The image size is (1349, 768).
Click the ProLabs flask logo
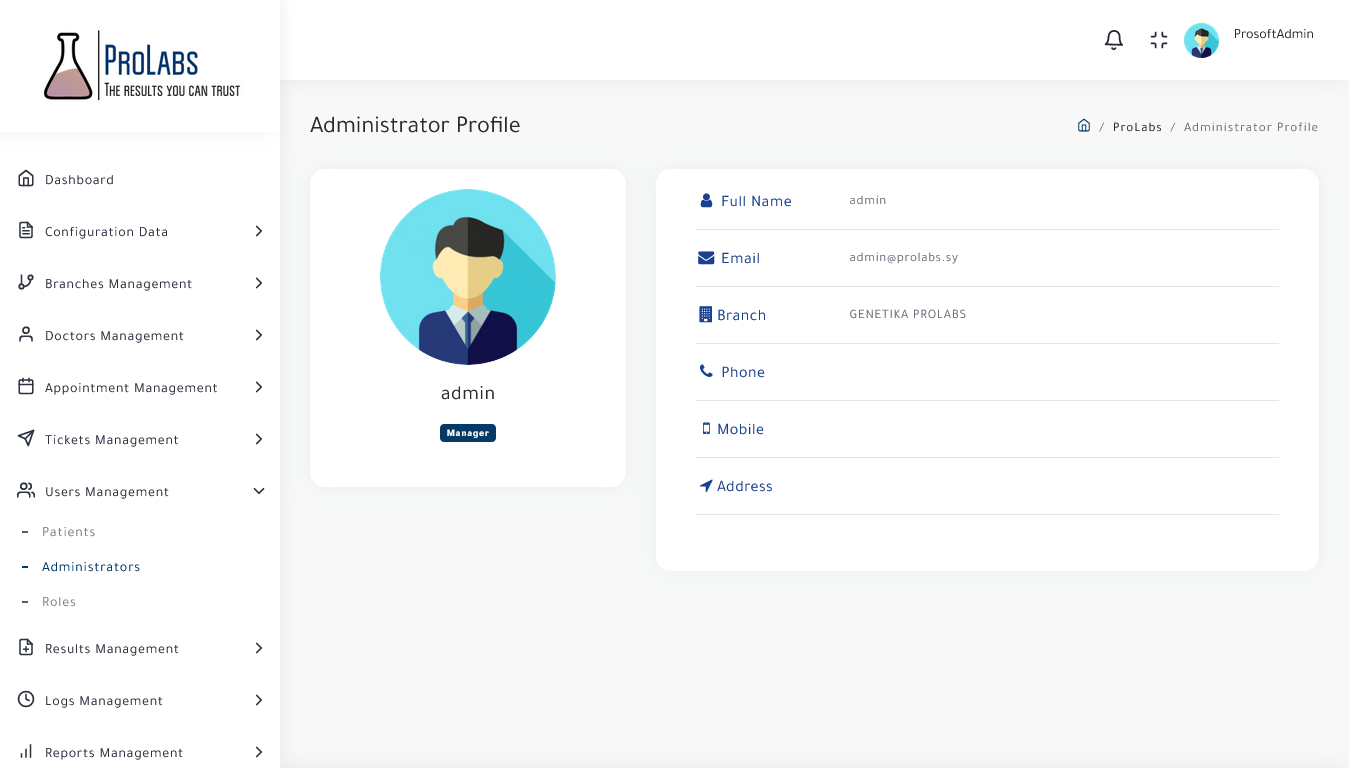coord(68,66)
